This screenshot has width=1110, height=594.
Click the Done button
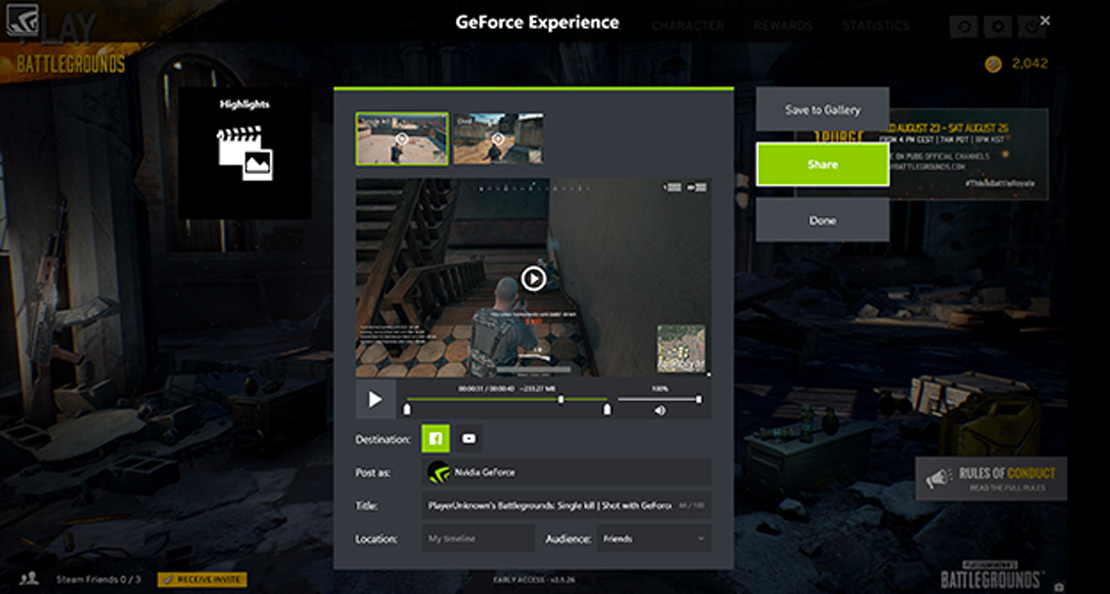pyautogui.click(x=823, y=220)
